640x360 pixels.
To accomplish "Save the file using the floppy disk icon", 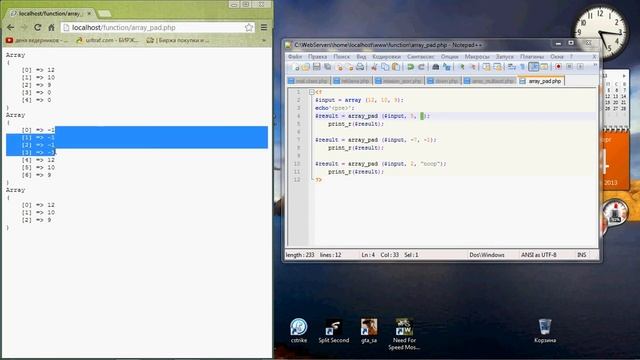I will click(x=316, y=67).
